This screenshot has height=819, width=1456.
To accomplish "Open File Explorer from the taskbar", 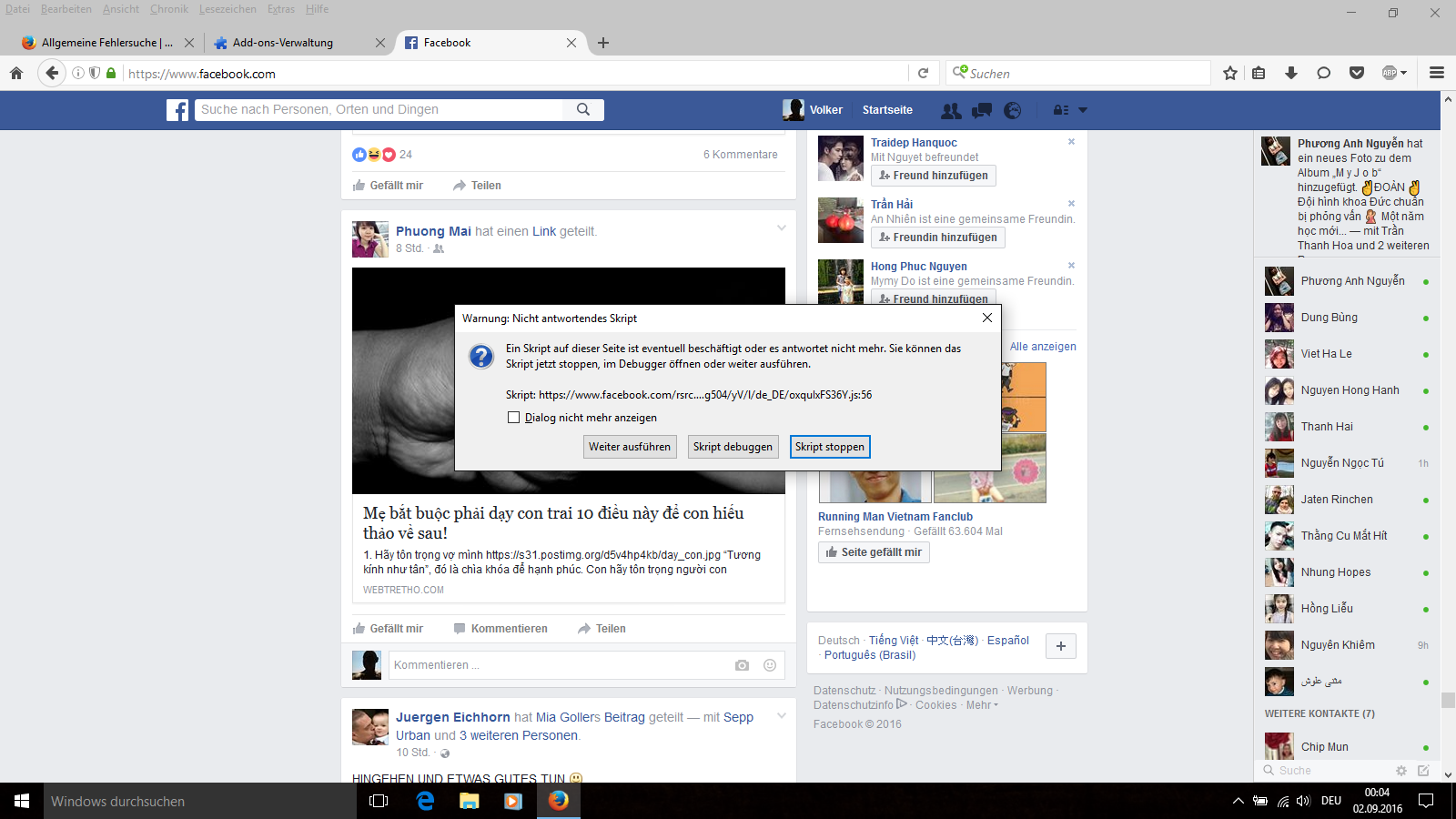I will 469,801.
